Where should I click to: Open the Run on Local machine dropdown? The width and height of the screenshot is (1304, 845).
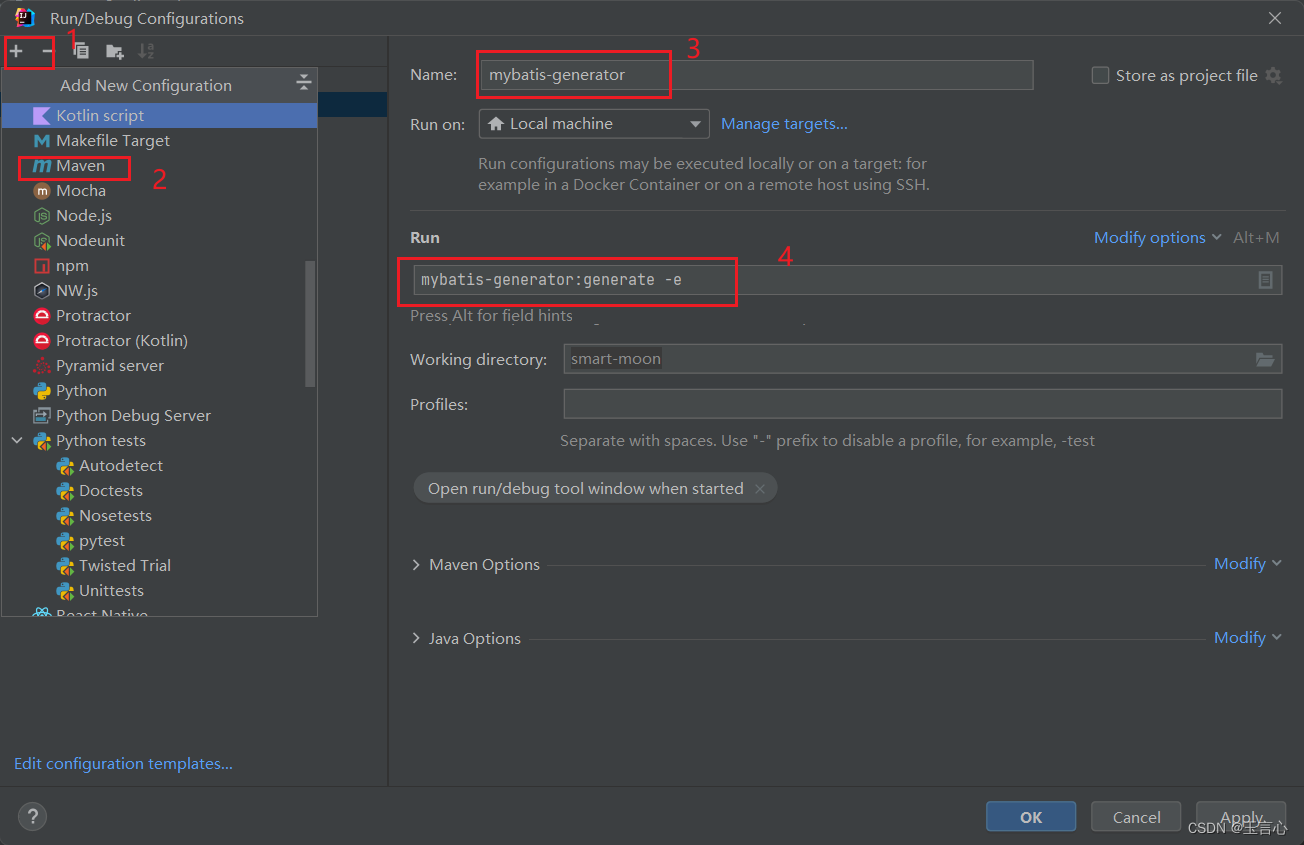point(594,124)
